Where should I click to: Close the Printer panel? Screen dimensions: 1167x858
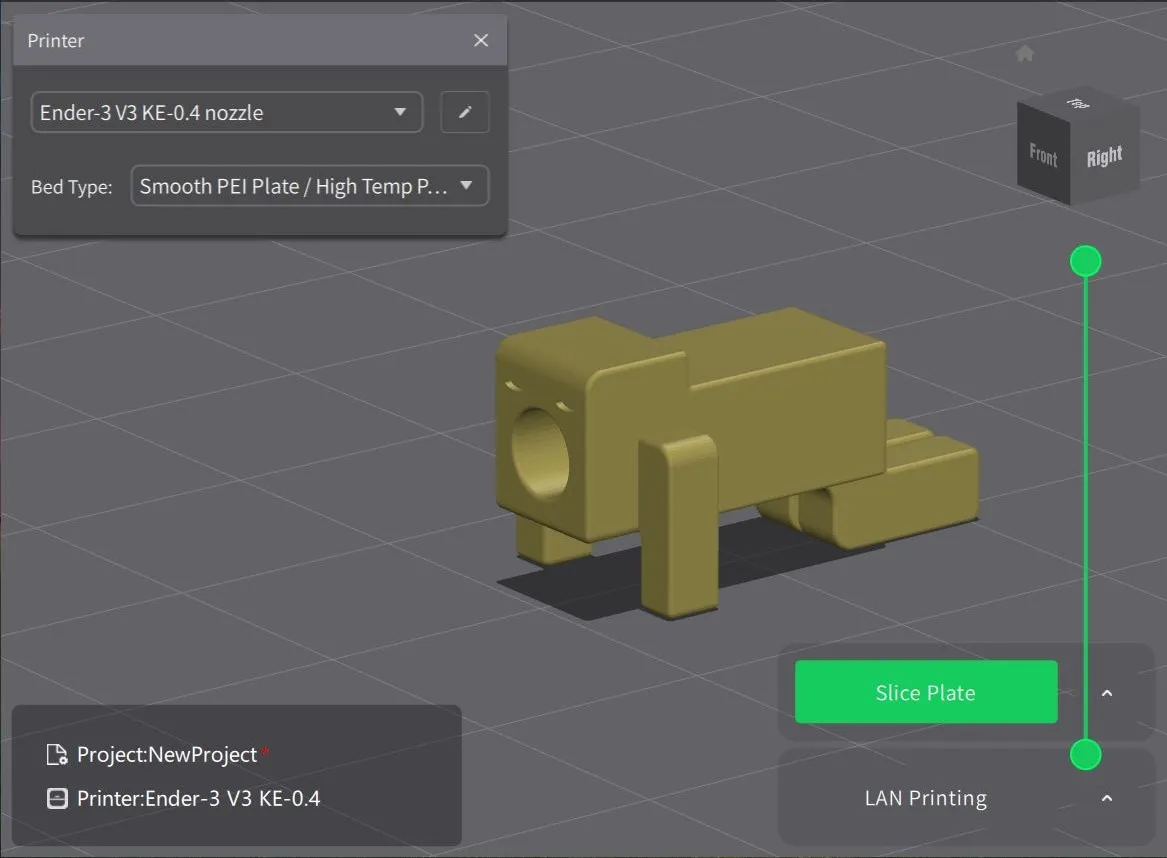(481, 41)
